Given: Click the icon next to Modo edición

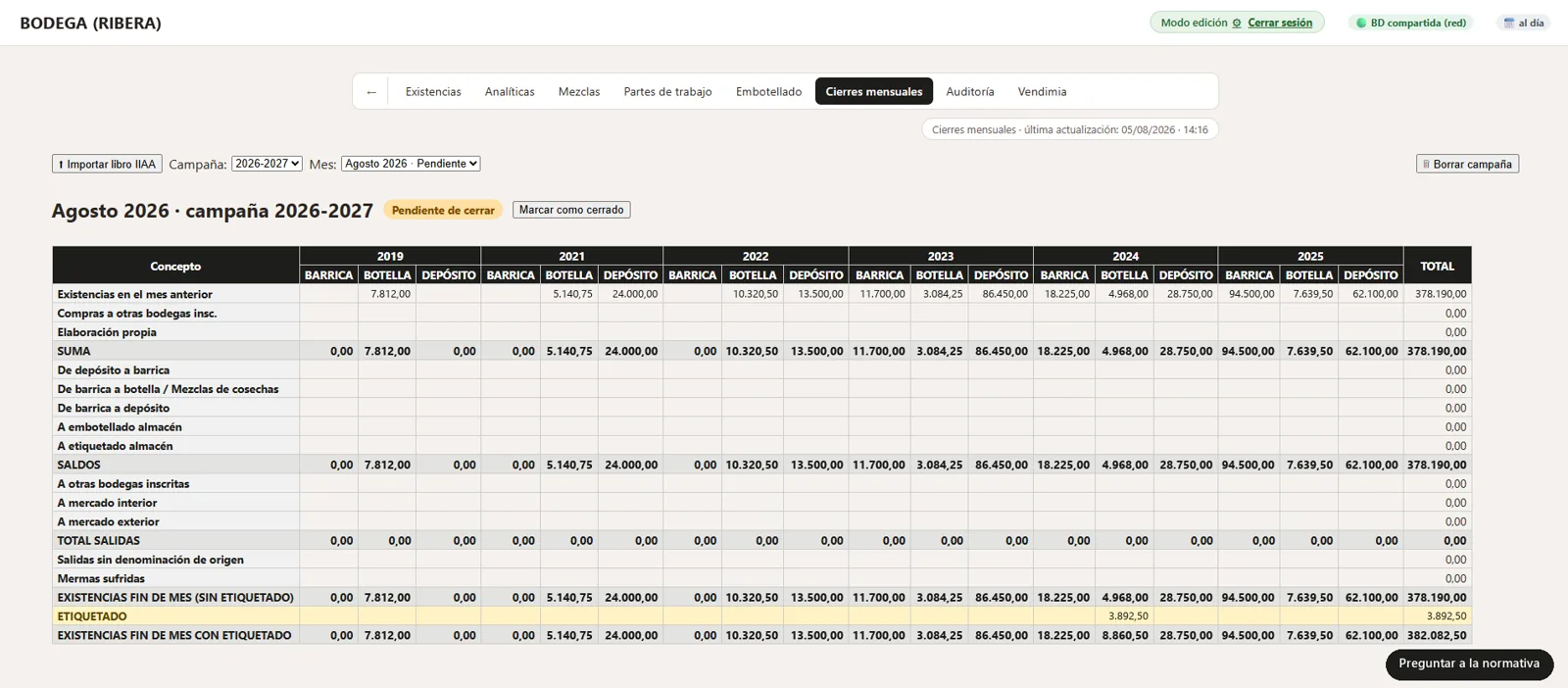Looking at the screenshot, I should [x=1237, y=23].
